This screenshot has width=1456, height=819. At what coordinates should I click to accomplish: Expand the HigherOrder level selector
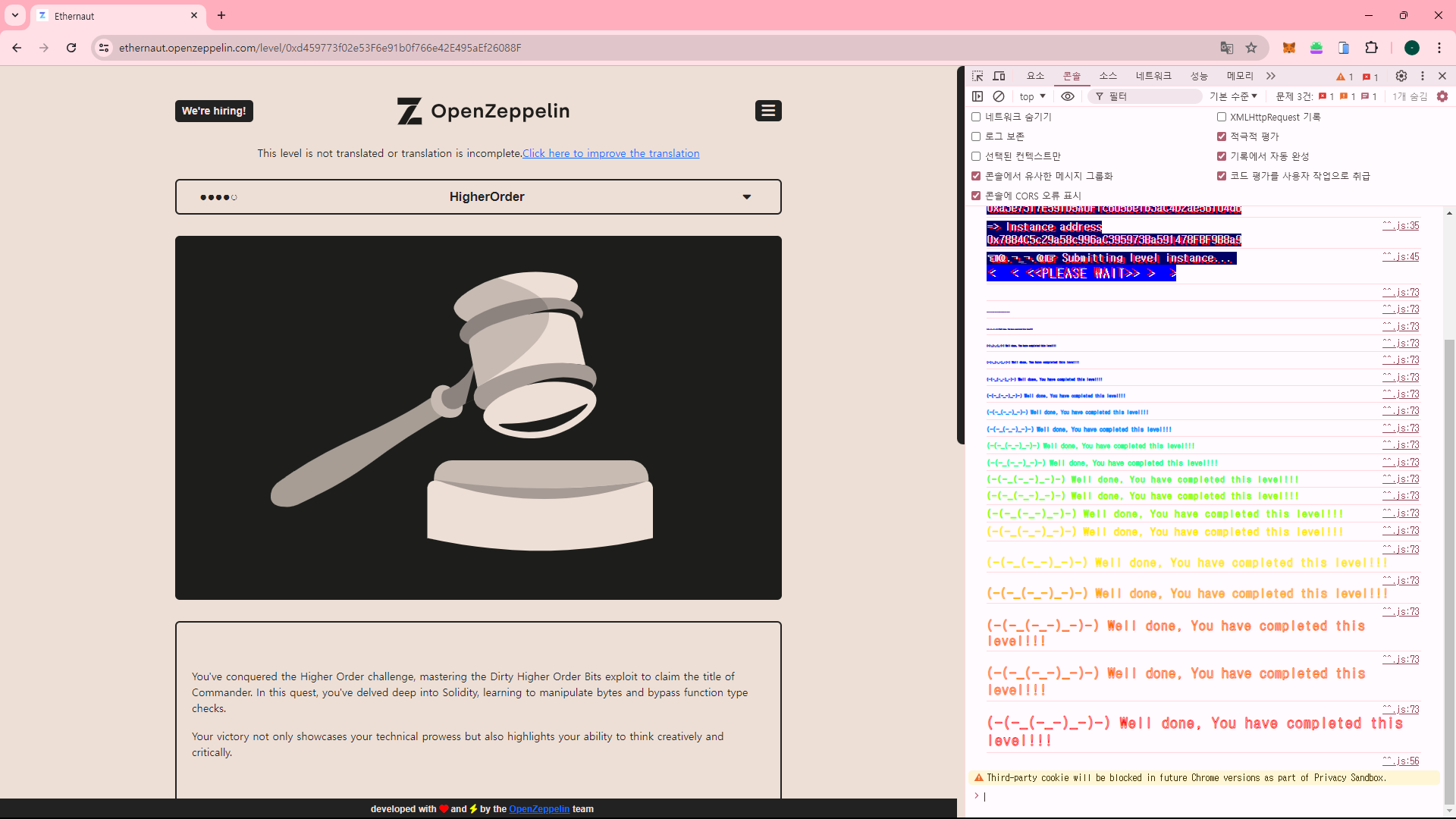click(x=479, y=196)
